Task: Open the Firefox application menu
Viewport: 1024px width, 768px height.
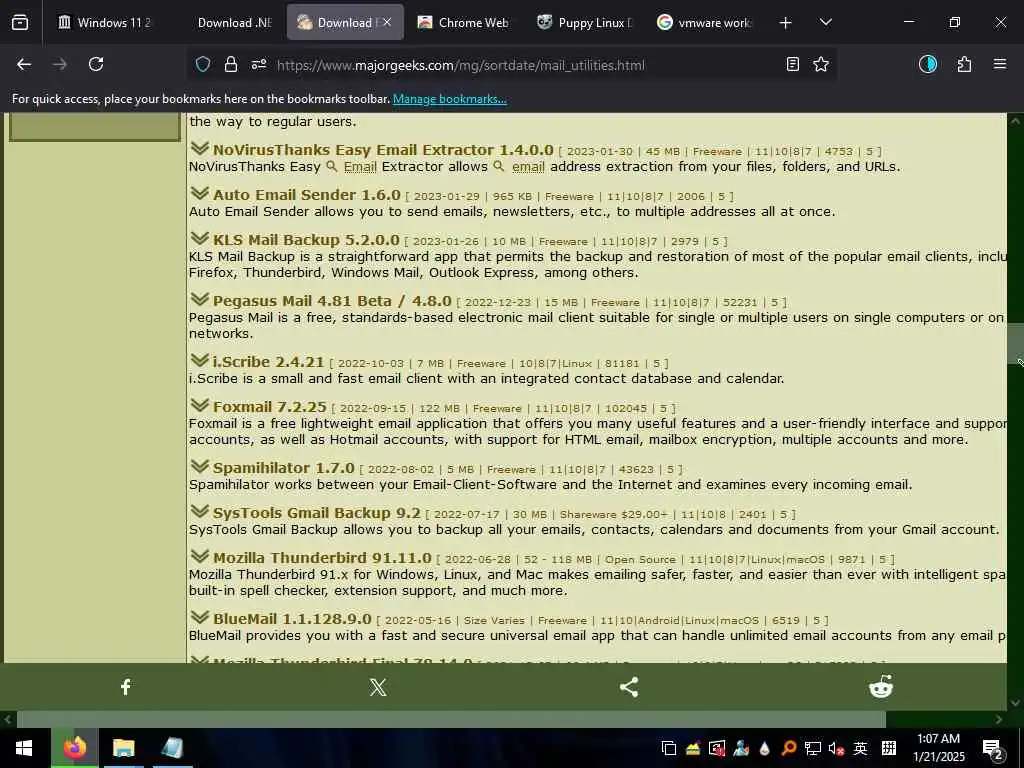Action: coord(1000,64)
